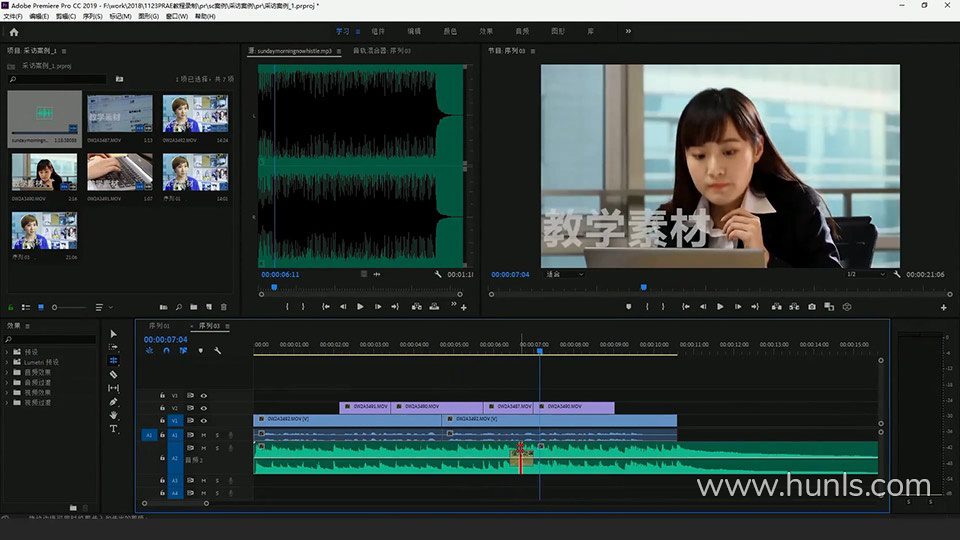Select the Hand tool
The height and width of the screenshot is (540, 960).
click(x=113, y=415)
